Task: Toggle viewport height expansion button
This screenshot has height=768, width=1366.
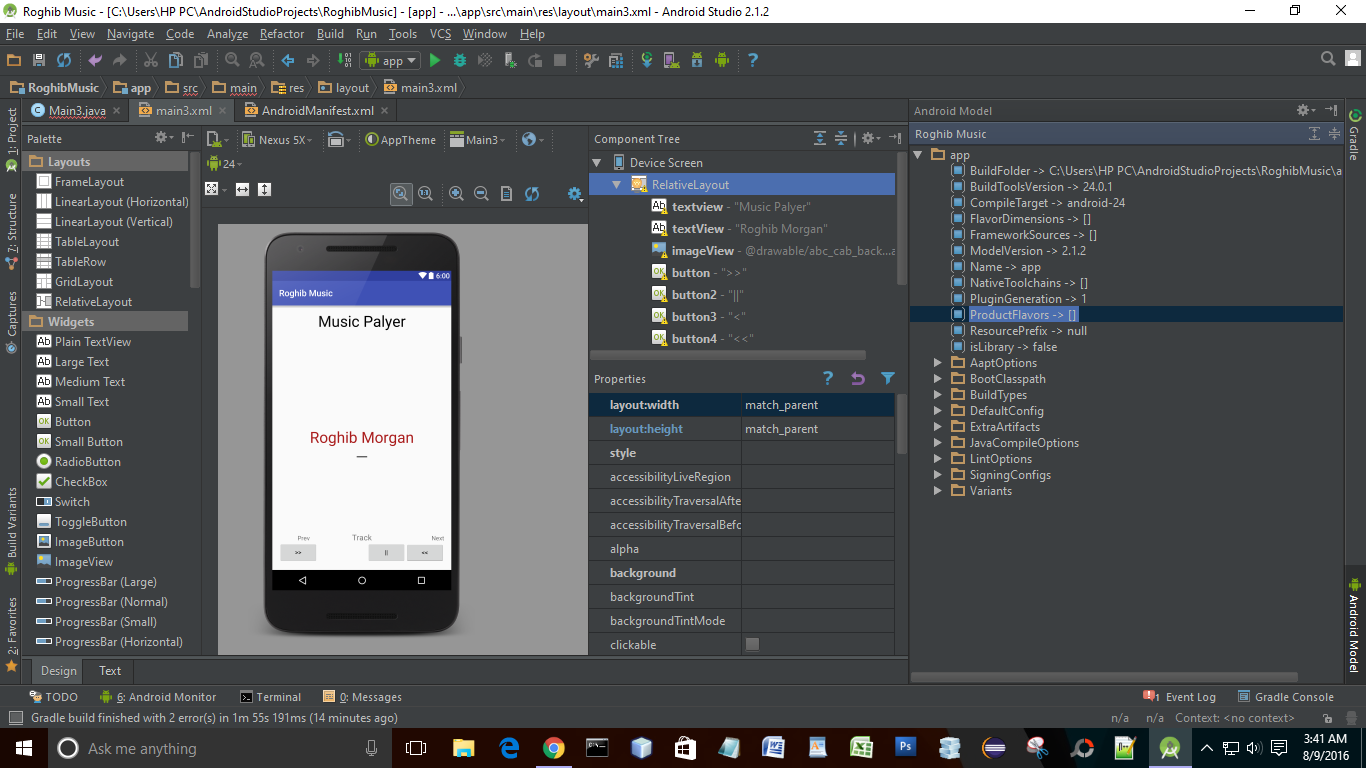Action: coord(264,189)
